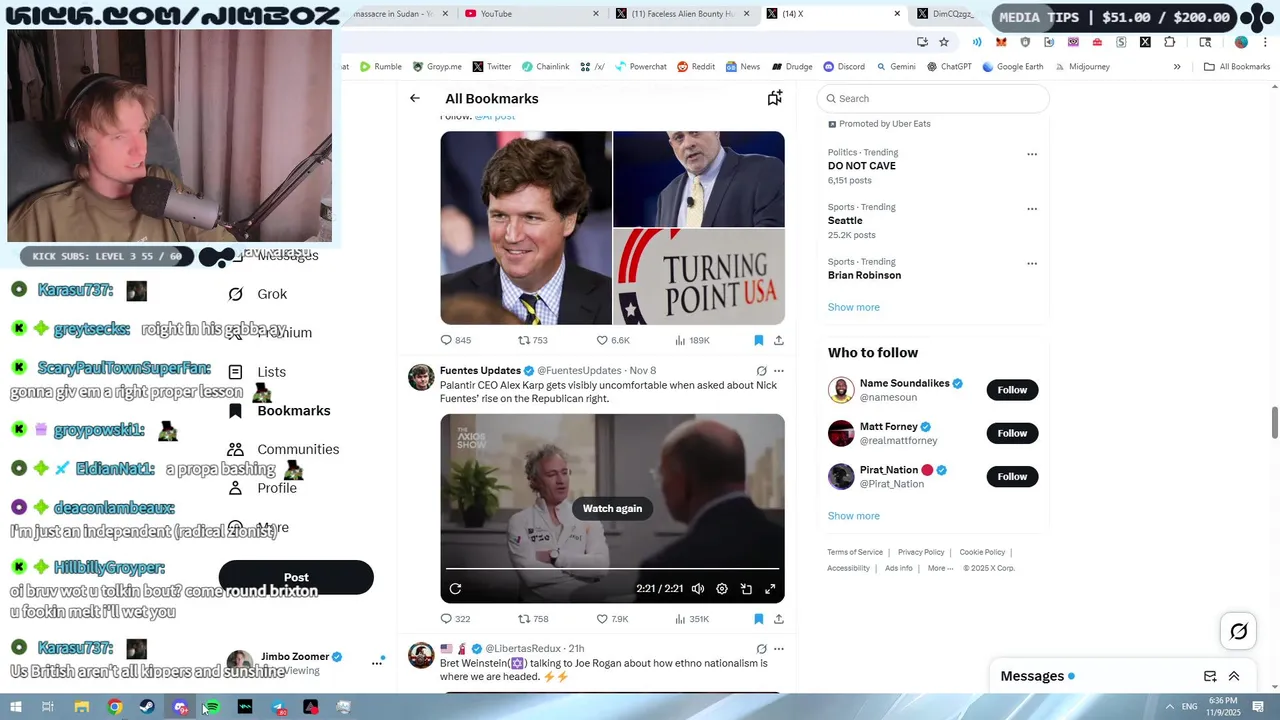Open the Post compose button
This screenshot has height=720, width=1280.
pos(296,577)
